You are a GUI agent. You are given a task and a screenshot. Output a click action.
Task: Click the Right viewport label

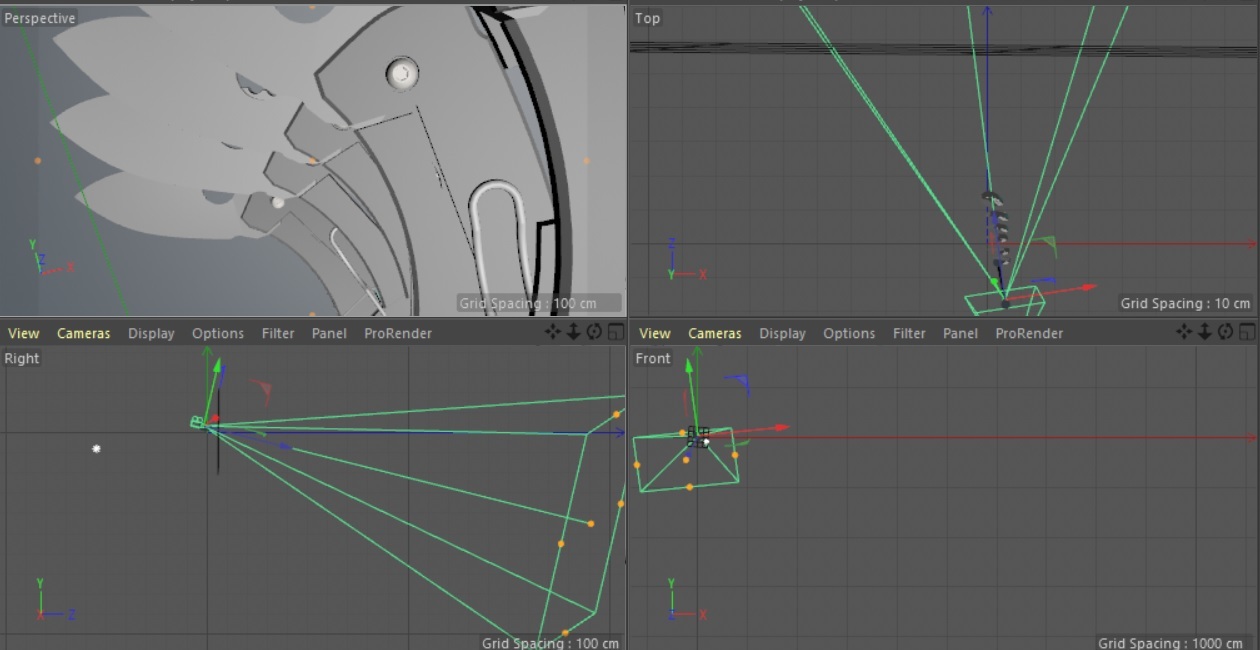pyautogui.click(x=22, y=358)
